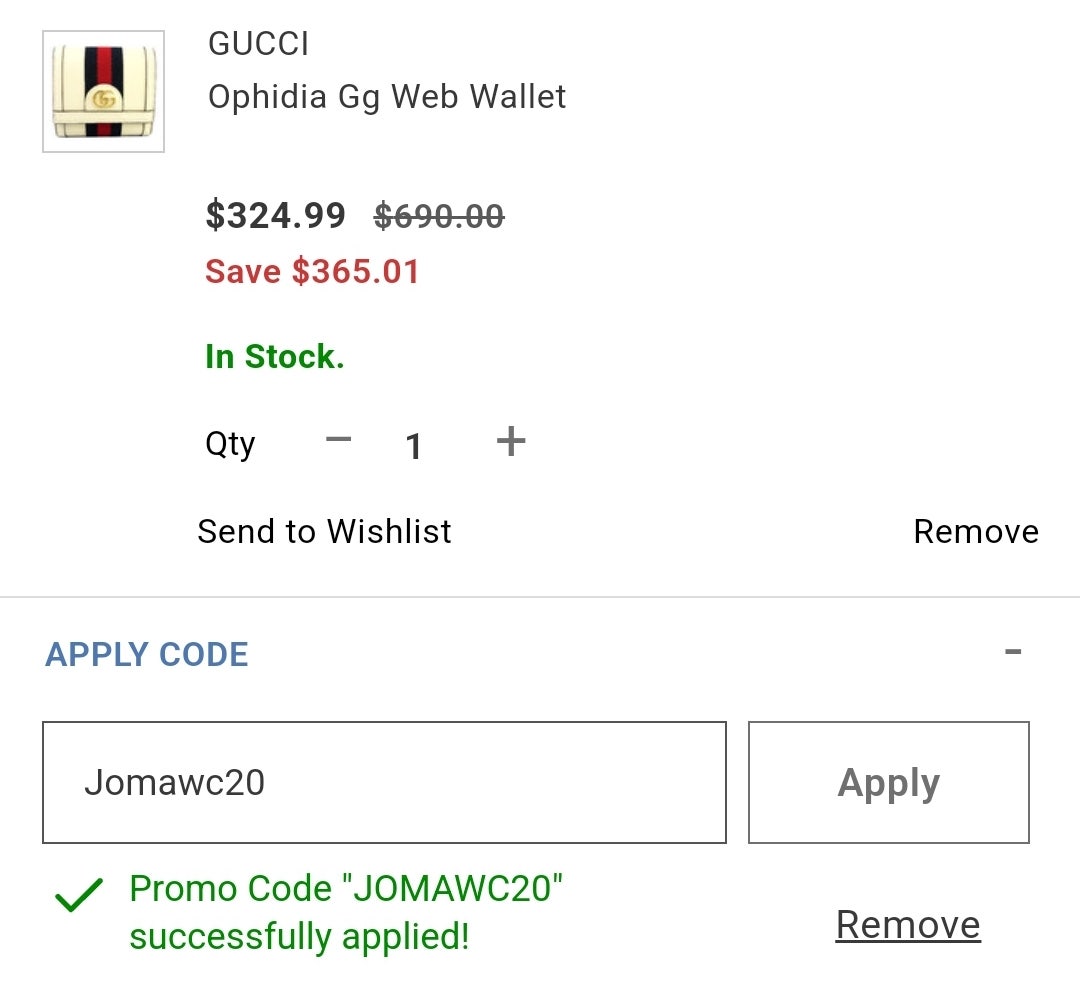Increase quantity with the plus icon

click(x=511, y=441)
